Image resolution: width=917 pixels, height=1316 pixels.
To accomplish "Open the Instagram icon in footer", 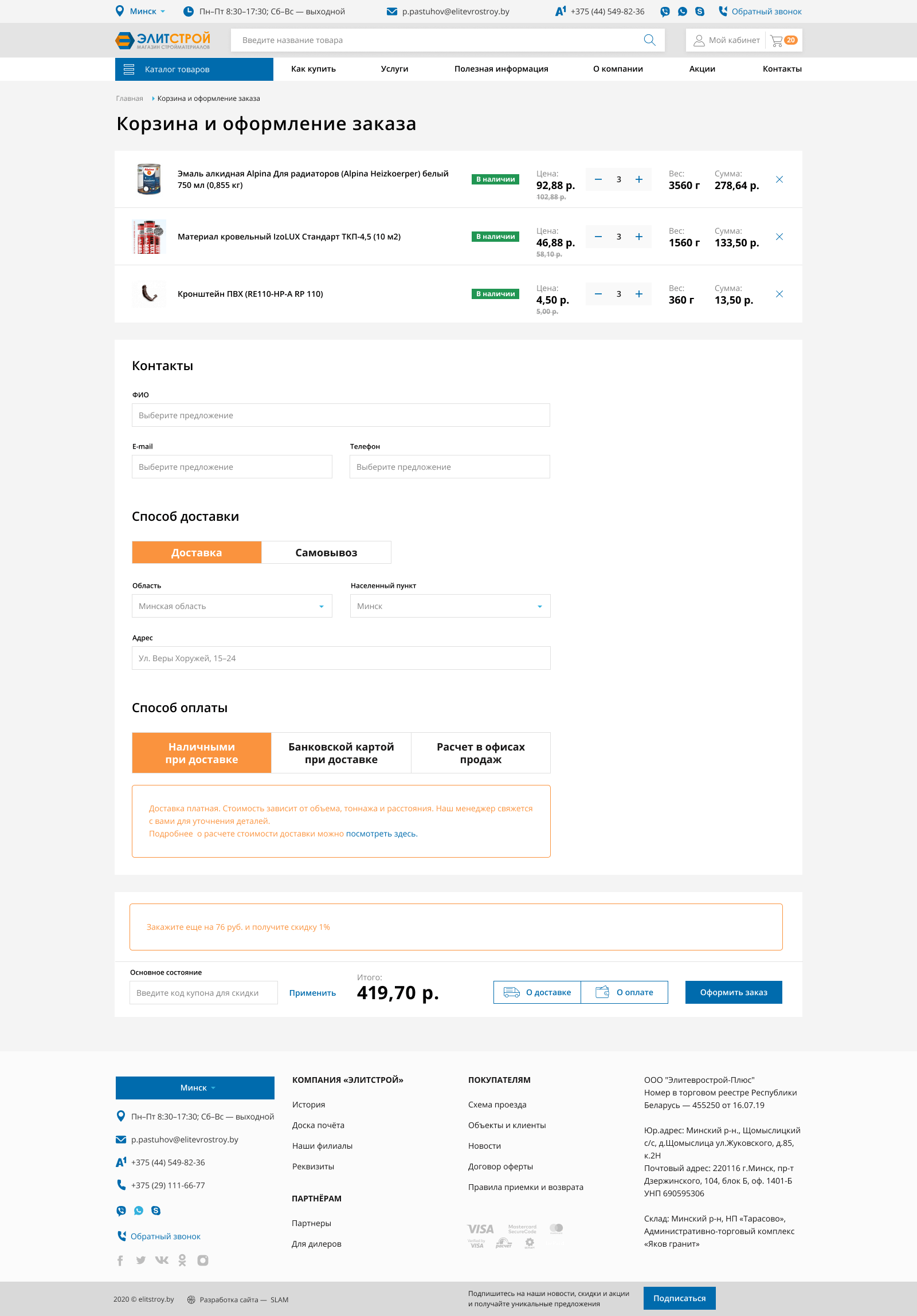I will [202, 1260].
